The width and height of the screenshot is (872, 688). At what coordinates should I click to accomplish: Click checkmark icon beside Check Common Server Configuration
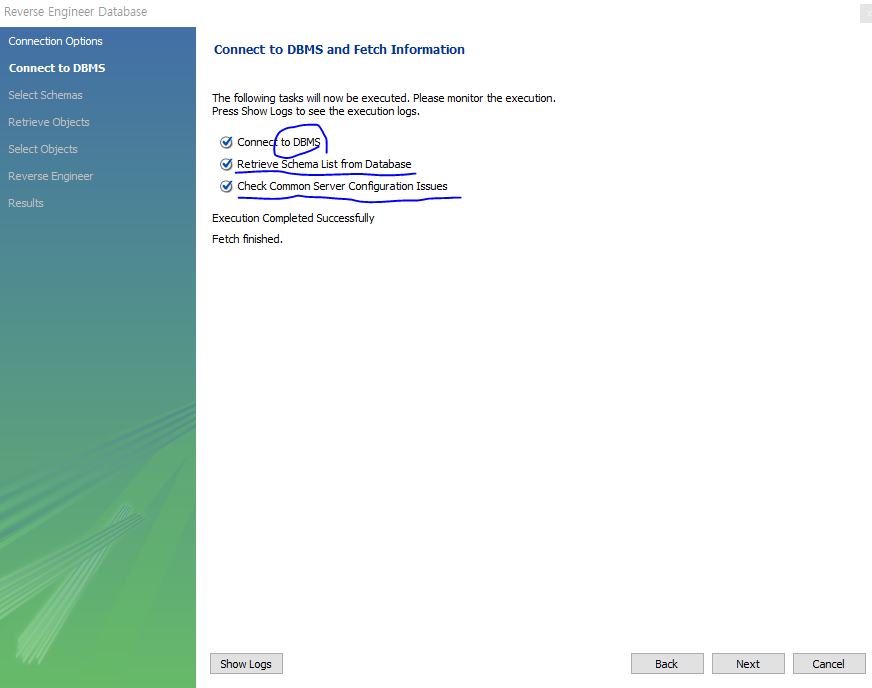(x=226, y=186)
